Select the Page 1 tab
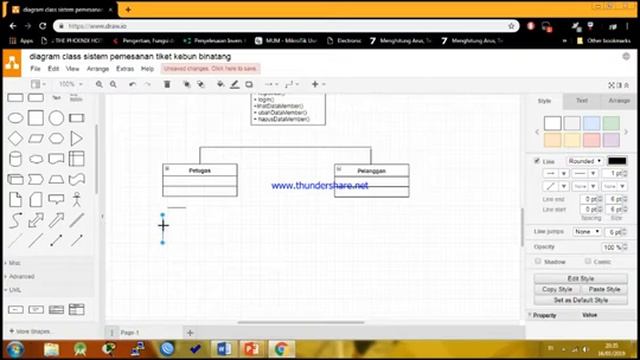 [129, 333]
